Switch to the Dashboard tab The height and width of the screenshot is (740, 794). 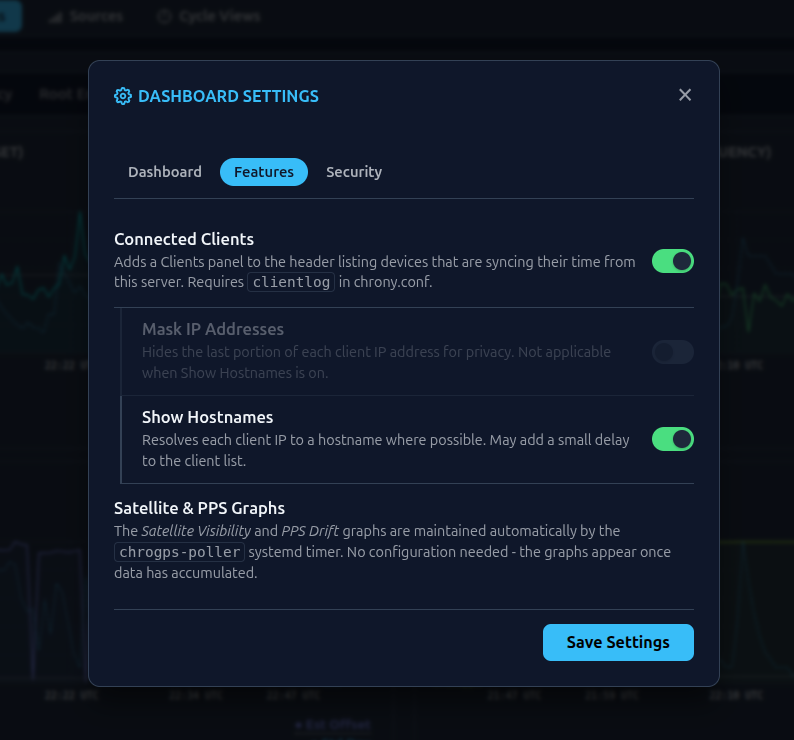click(x=165, y=172)
